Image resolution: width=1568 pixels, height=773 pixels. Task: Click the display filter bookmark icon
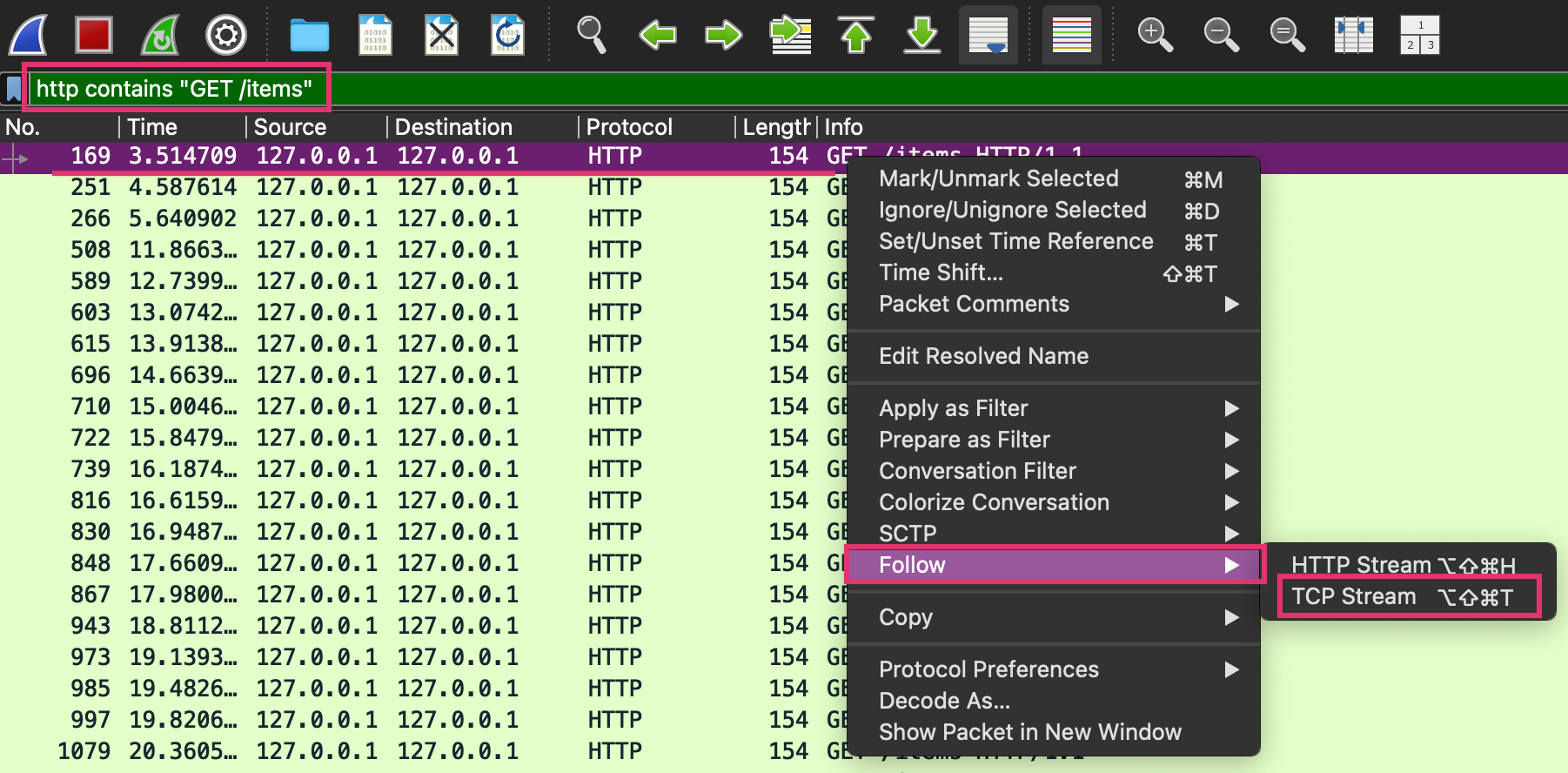(14, 89)
